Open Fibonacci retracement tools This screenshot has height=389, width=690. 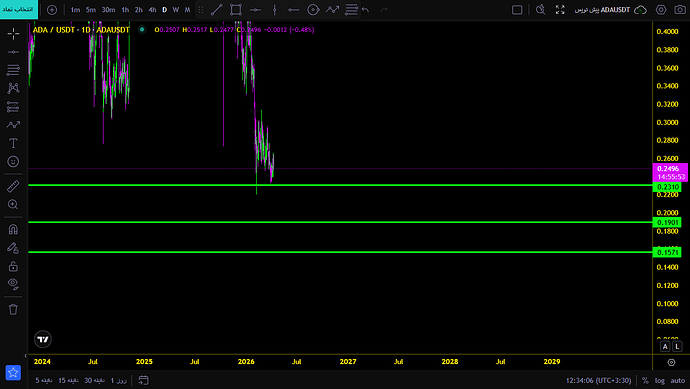(13, 70)
